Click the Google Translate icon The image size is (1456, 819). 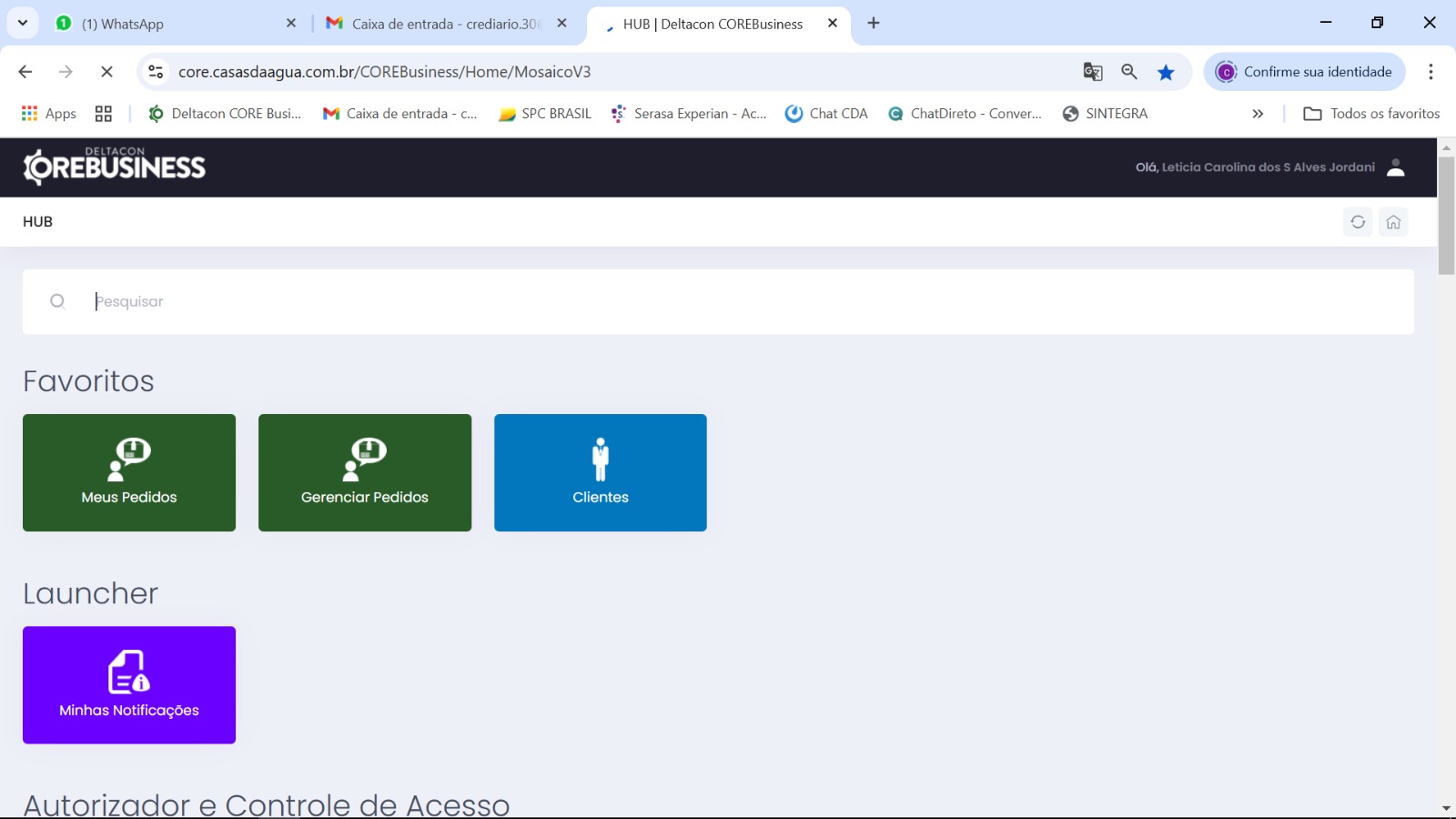[x=1093, y=72]
